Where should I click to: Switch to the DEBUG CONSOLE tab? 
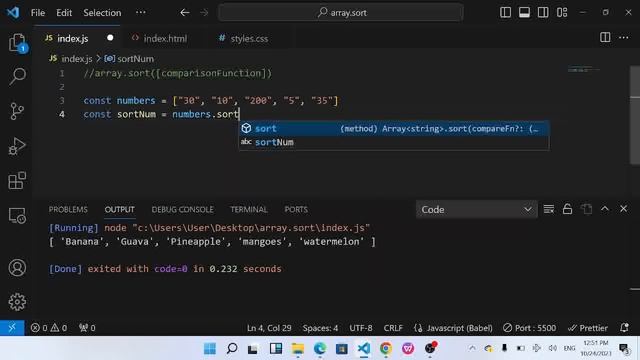click(x=182, y=209)
